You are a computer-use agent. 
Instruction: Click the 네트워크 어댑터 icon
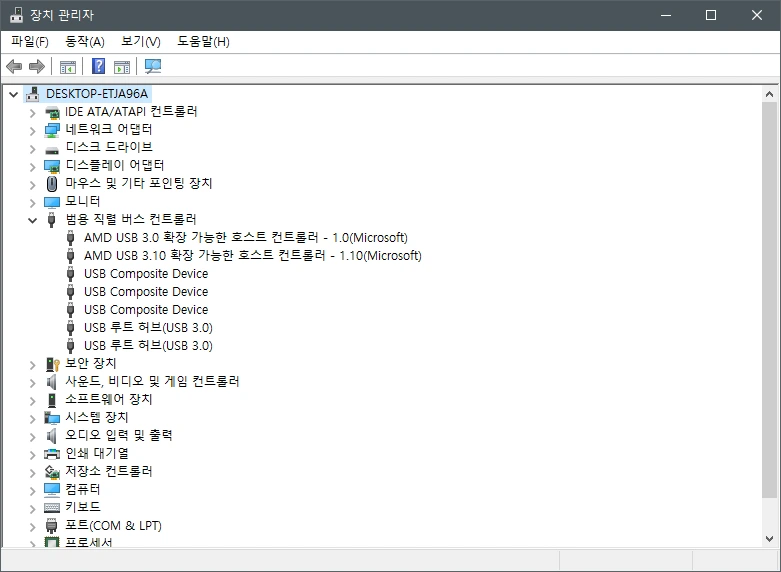[52, 130]
